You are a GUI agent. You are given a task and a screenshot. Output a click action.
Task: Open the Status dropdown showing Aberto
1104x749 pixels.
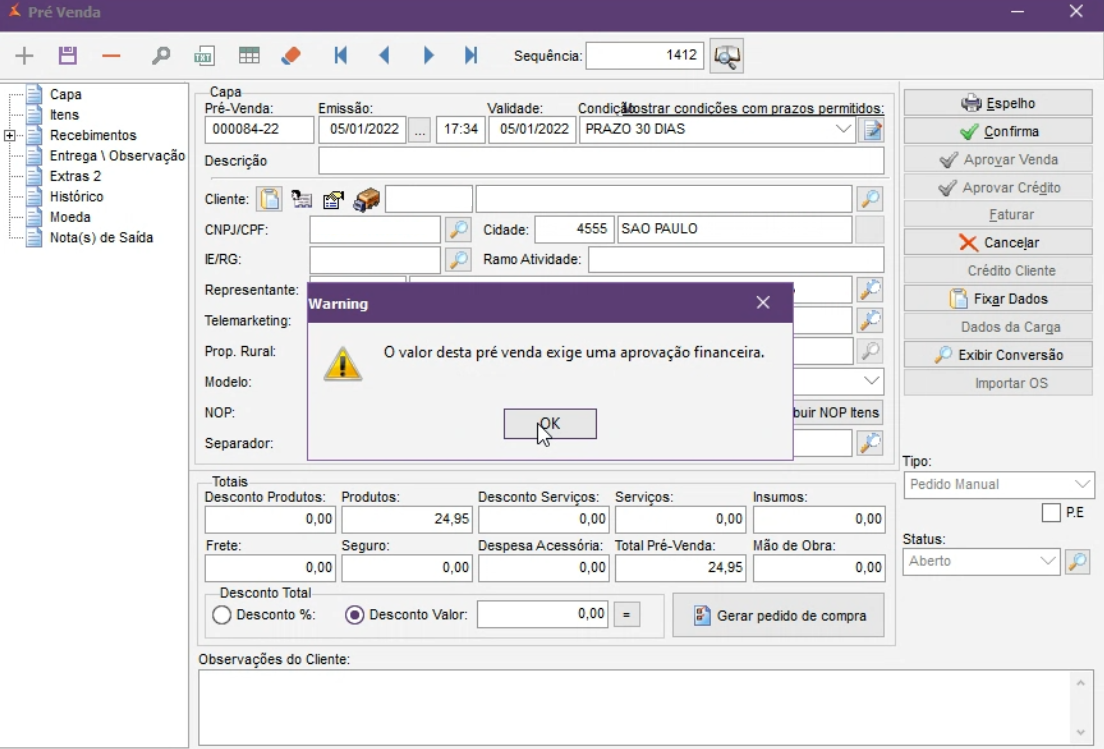point(1048,562)
